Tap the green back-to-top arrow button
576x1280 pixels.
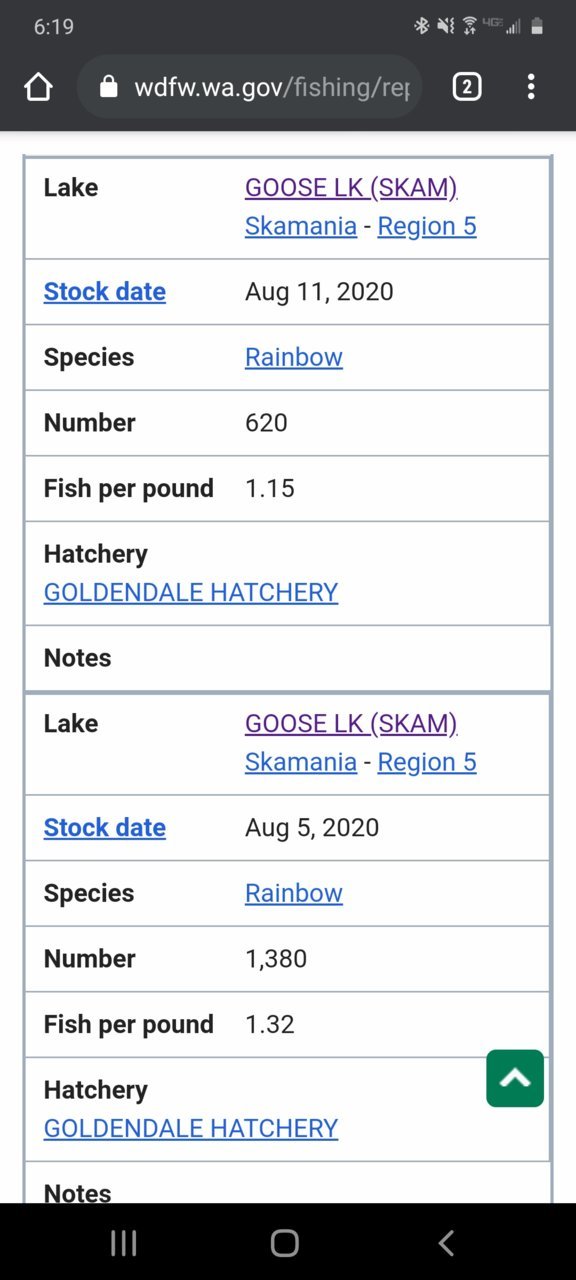click(x=515, y=1078)
